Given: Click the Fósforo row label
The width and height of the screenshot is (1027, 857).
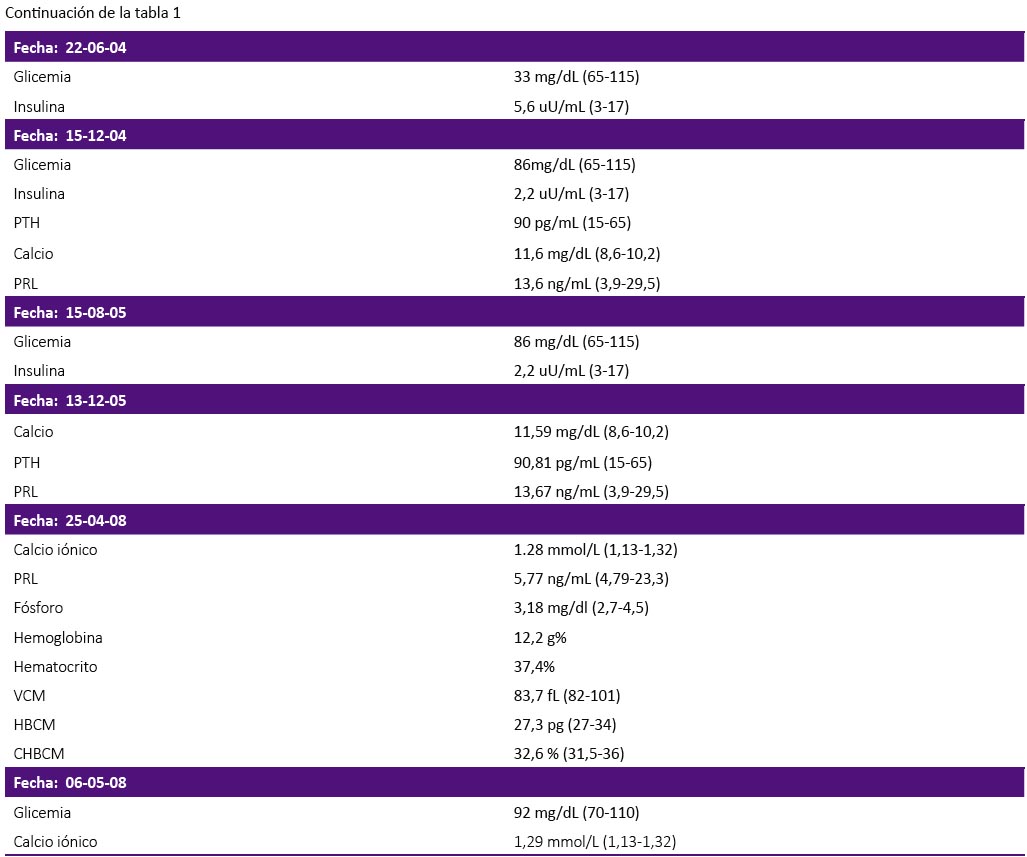Looking at the screenshot, I should 38,607.
